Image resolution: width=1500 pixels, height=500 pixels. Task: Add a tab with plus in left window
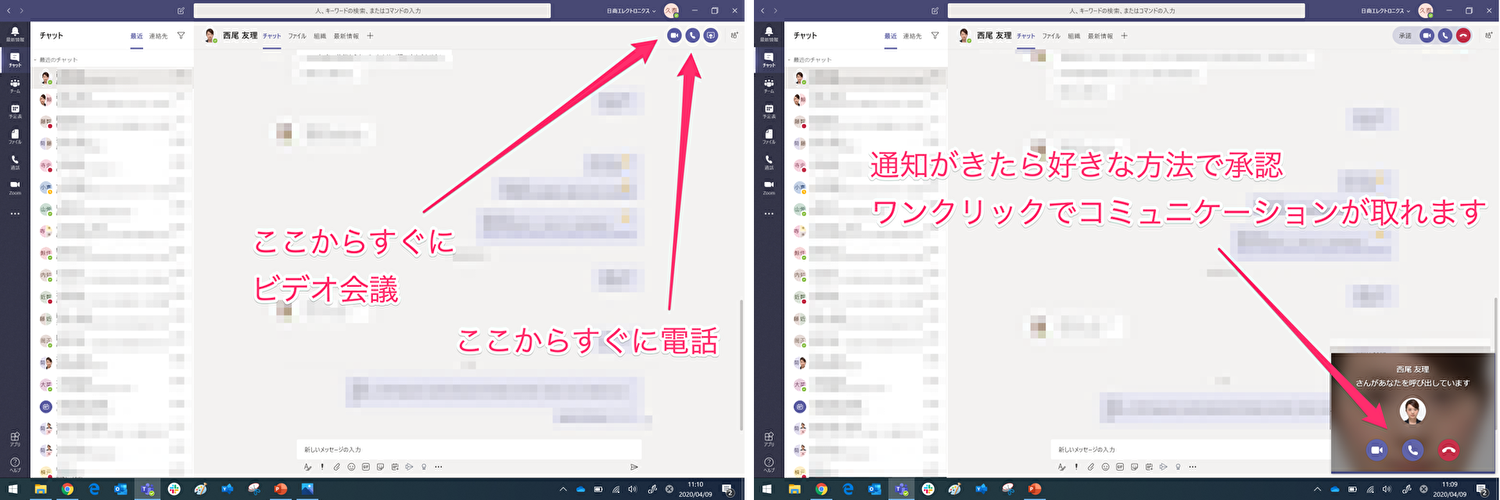point(370,35)
